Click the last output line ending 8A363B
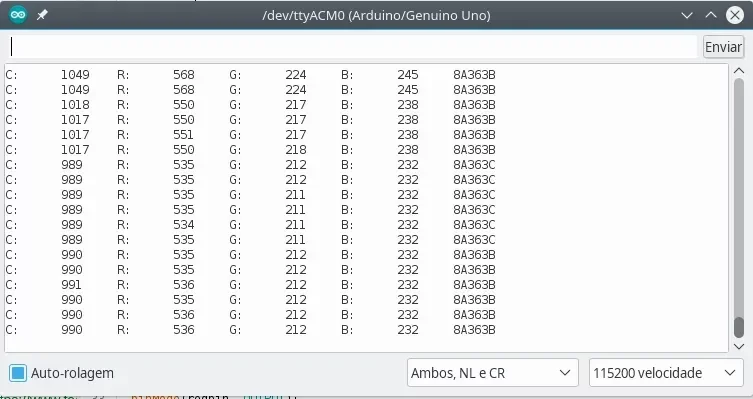Viewport: 753px width, 399px height. click(x=250, y=330)
